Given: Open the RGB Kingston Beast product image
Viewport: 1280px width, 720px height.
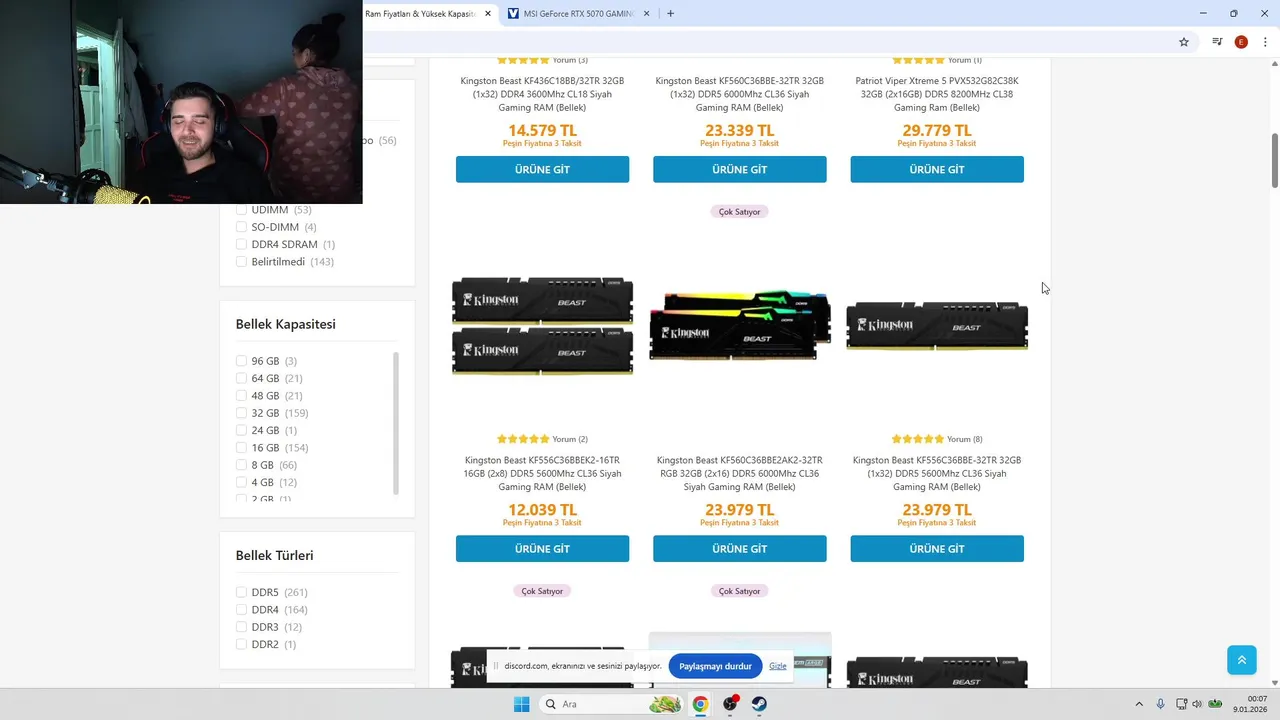Looking at the screenshot, I should click(x=740, y=326).
